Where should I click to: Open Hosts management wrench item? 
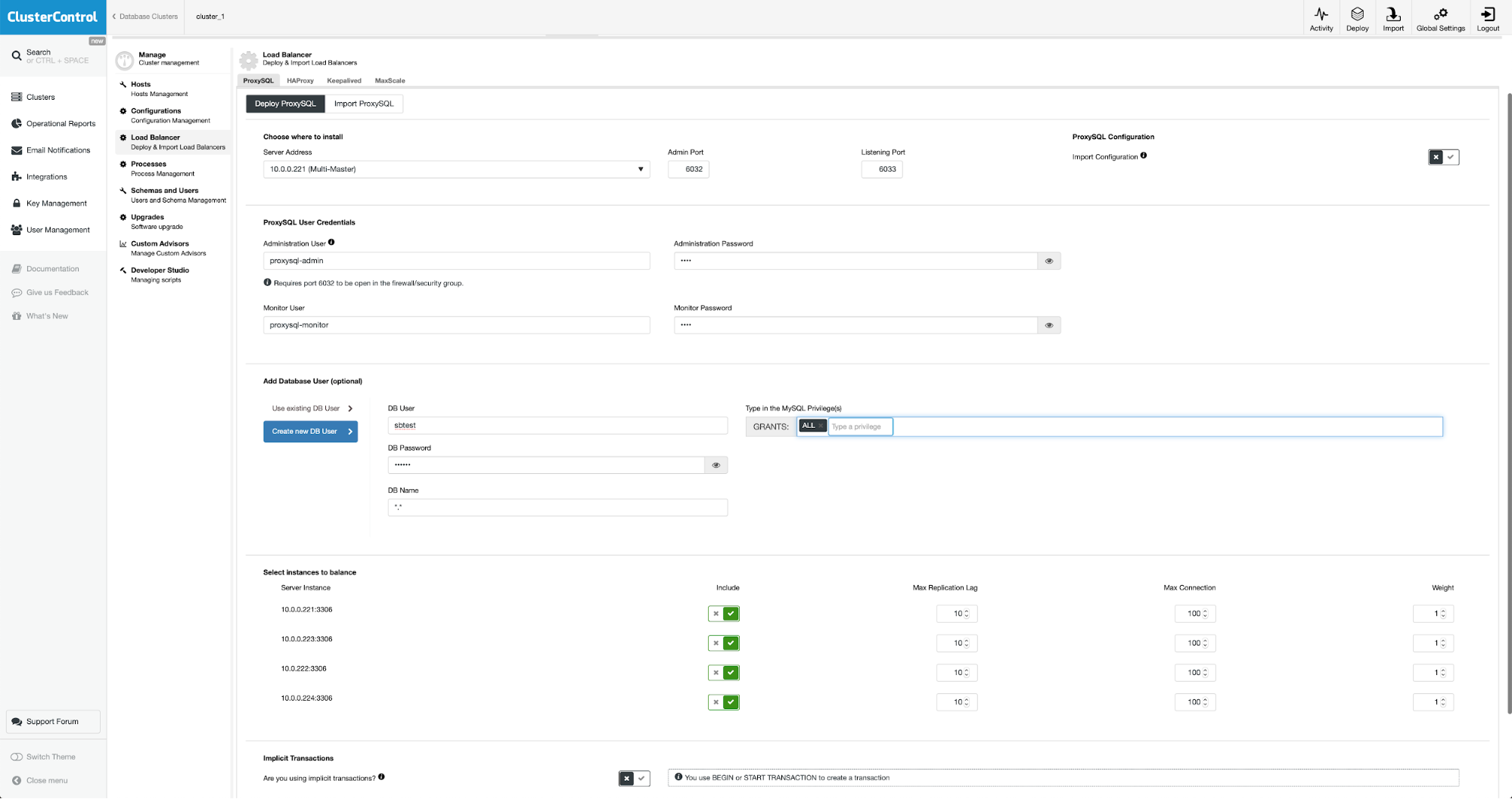click(172, 89)
